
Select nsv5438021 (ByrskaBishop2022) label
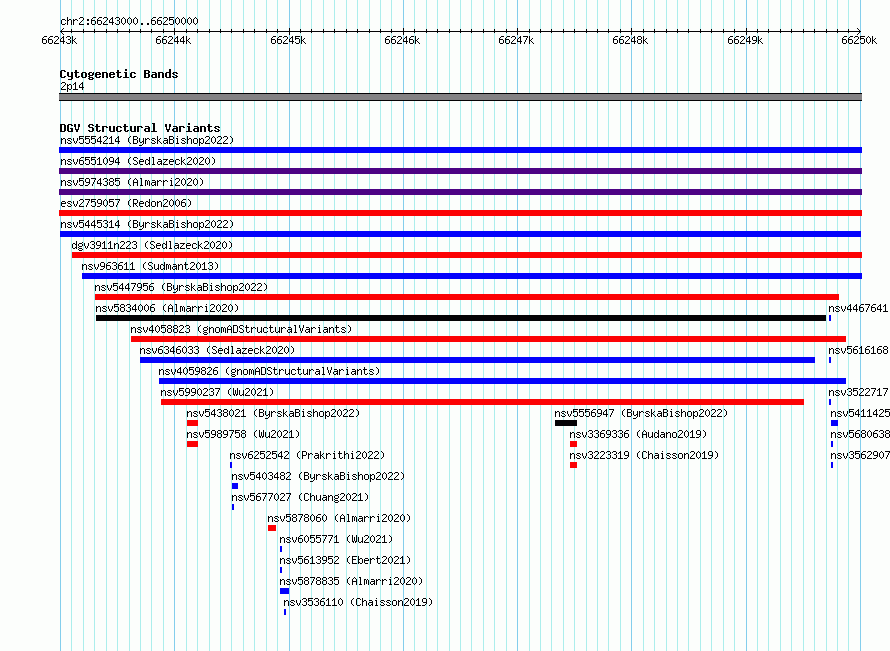tap(273, 413)
